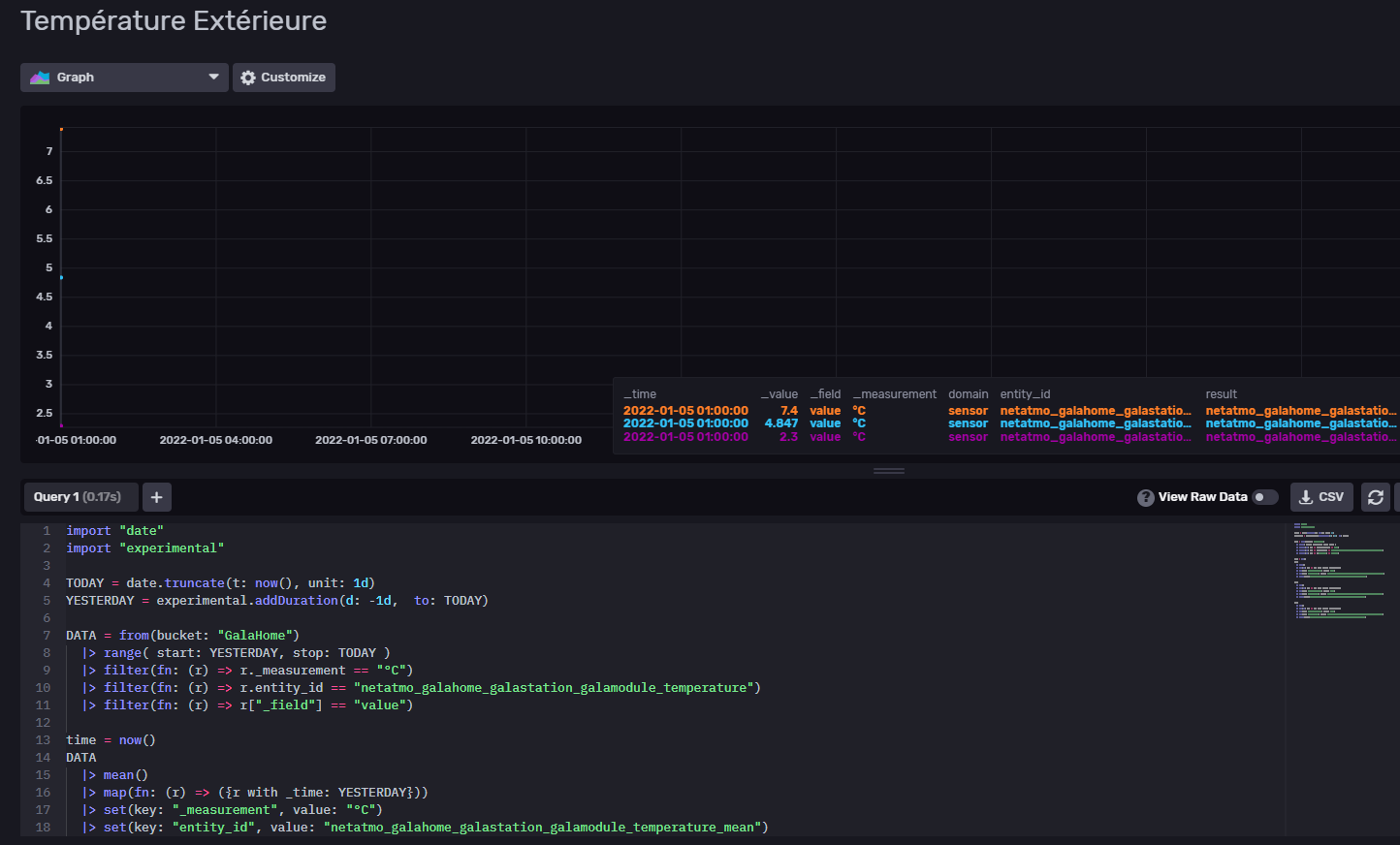Click the map(fn: ...) line with _time: YESTERDAY
The image size is (1400, 845).
(255, 793)
